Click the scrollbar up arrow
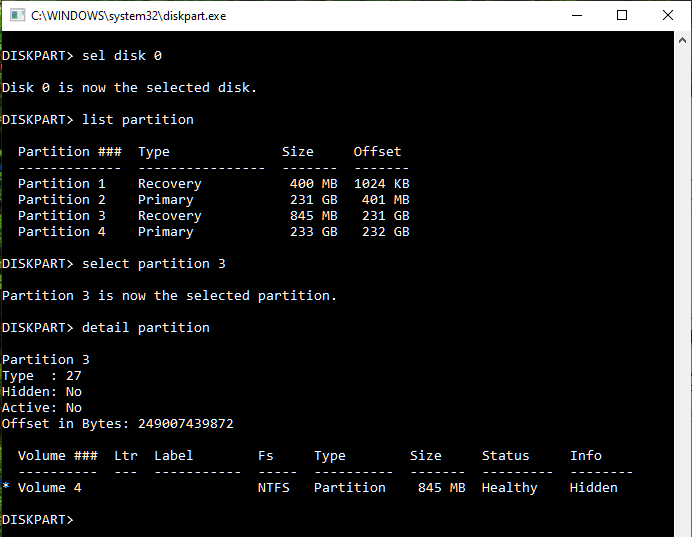Screen dimensions: 692x537 point(682,40)
